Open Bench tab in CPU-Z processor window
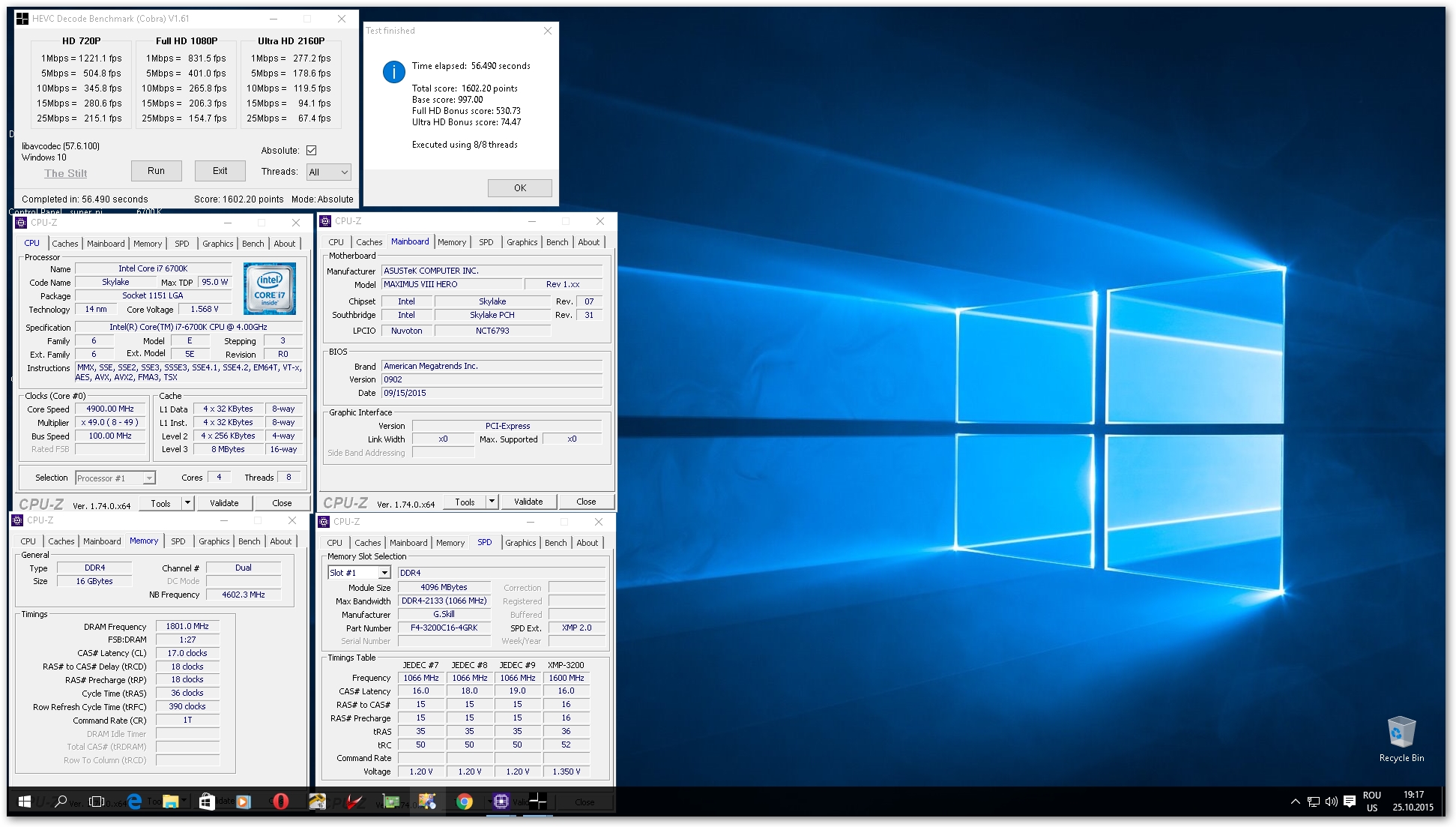1456x827 pixels. point(253,244)
